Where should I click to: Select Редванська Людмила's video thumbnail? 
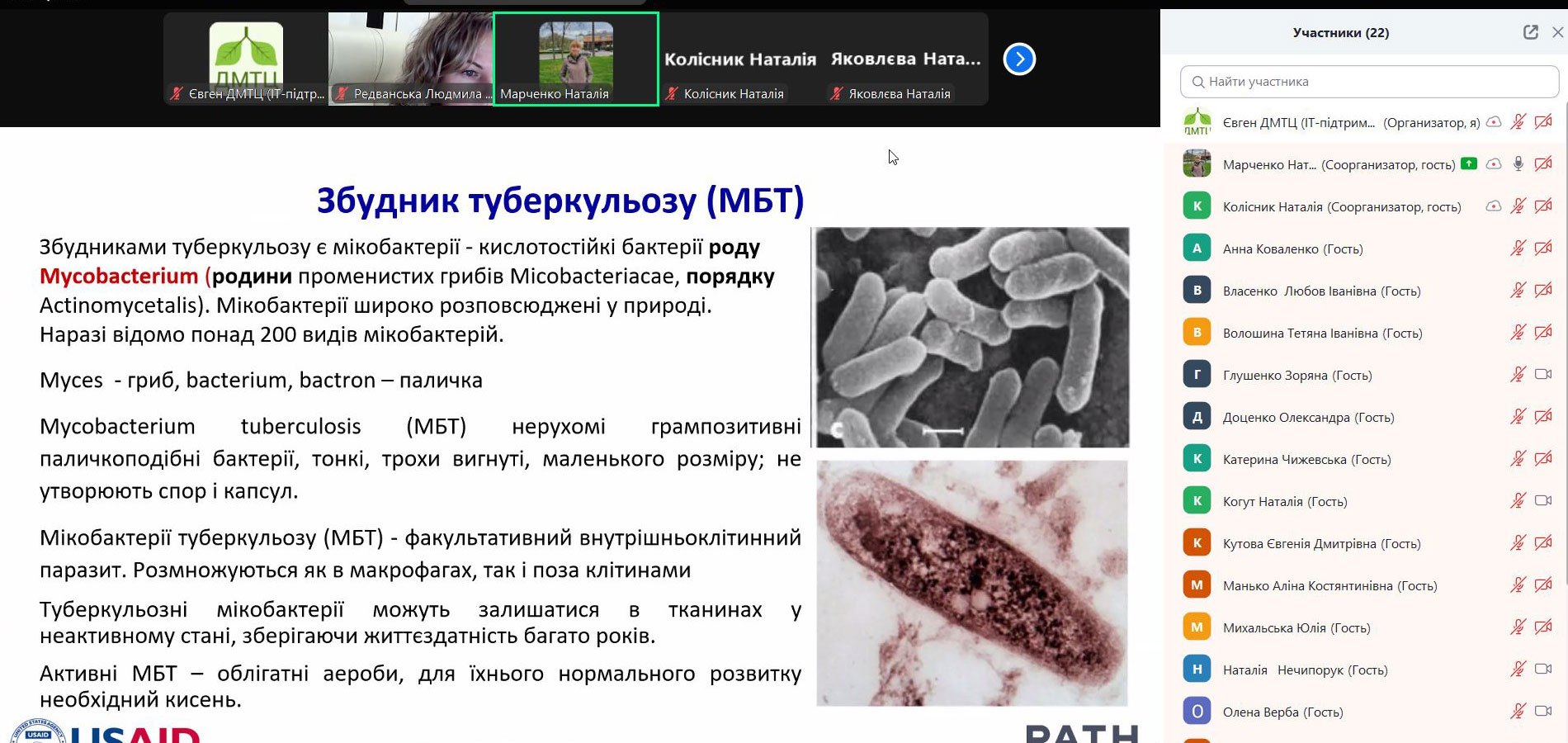pos(411,59)
